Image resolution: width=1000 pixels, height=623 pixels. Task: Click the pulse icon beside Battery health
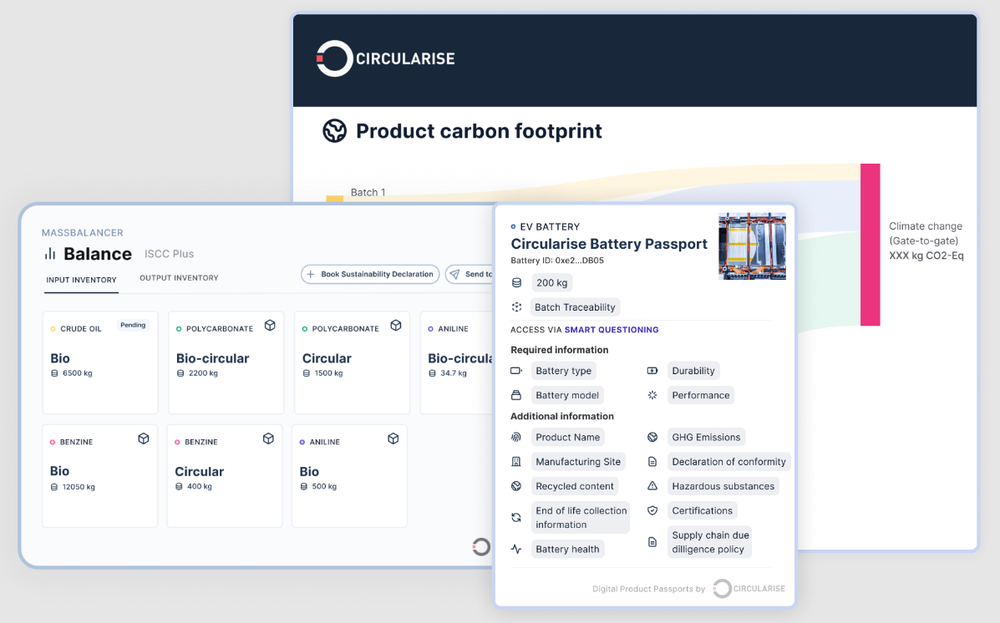(517, 549)
